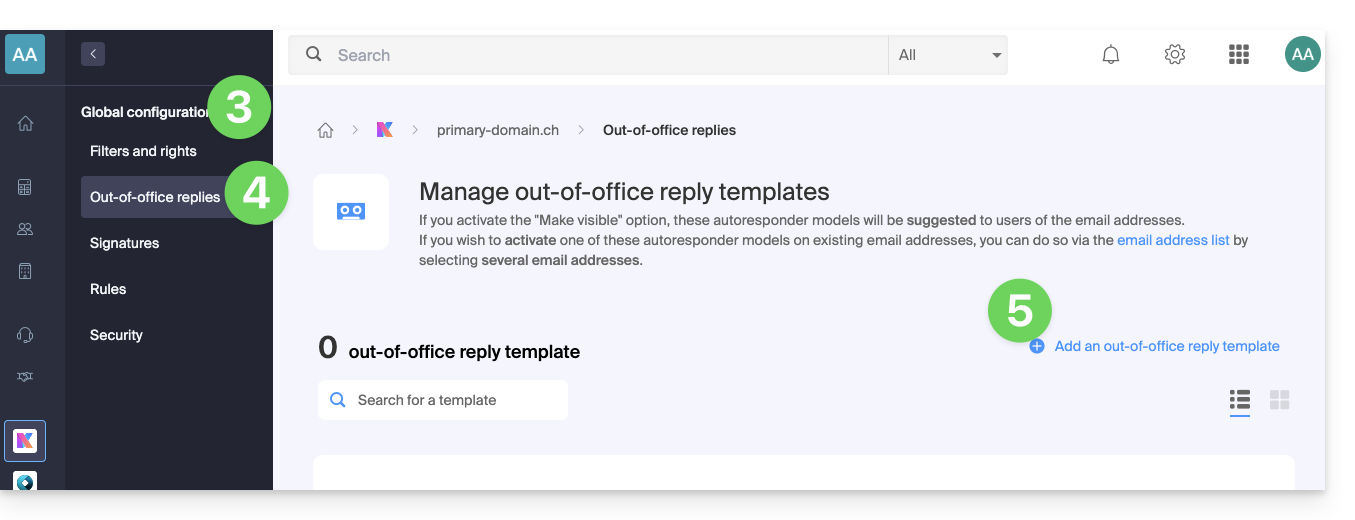Open settings gear icon in top bar

1175,55
